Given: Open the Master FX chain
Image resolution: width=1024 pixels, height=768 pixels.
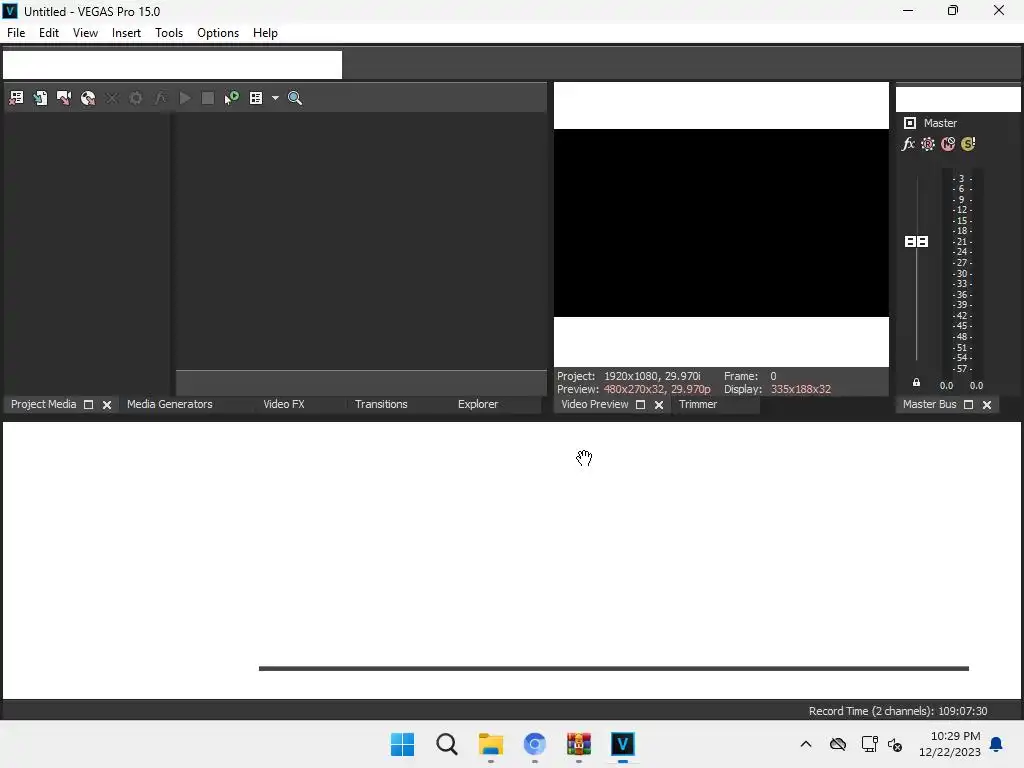Looking at the screenshot, I should pyautogui.click(x=908, y=144).
